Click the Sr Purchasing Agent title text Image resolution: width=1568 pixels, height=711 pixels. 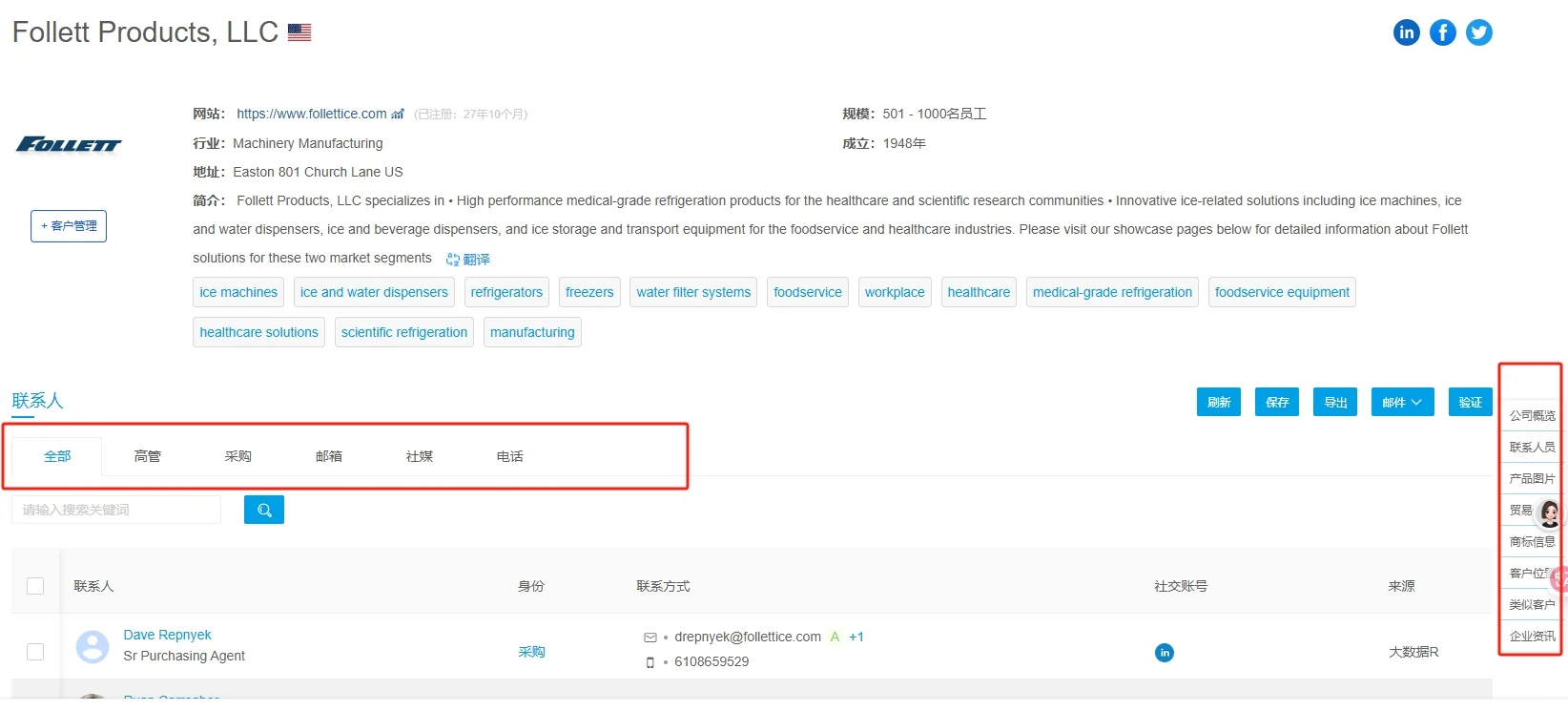pyautogui.click(x=184, y=656)
